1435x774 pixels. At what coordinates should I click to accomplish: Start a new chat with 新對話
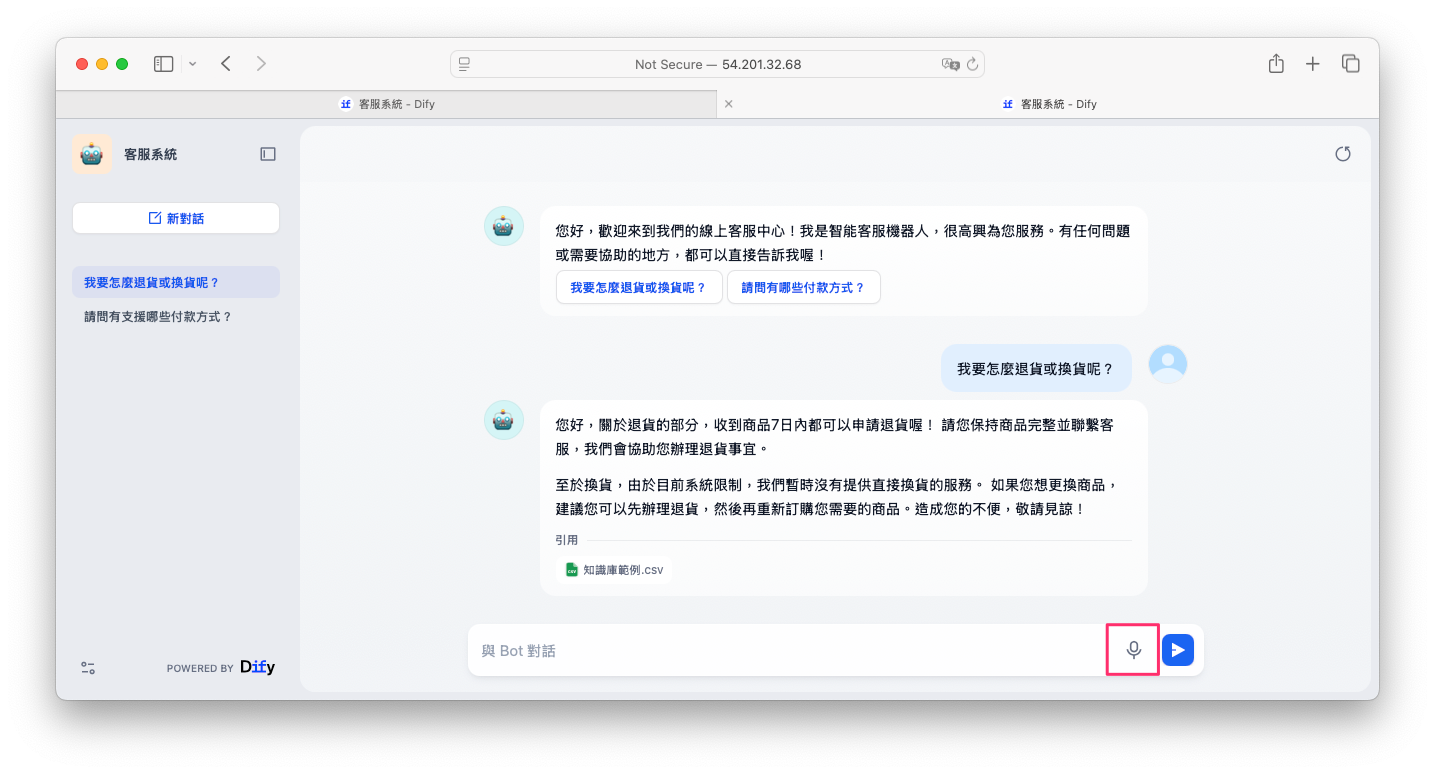[176, 218]
